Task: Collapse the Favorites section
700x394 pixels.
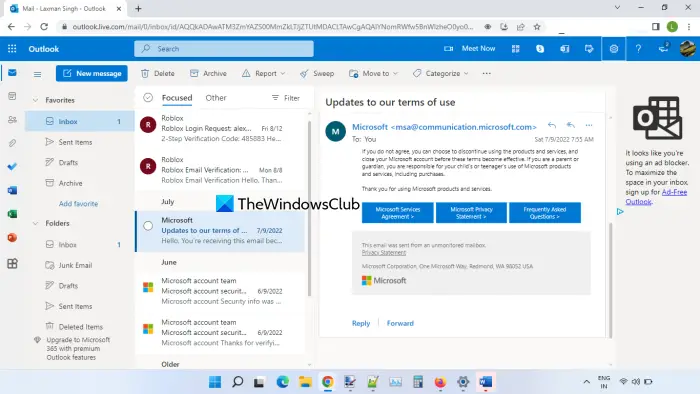Action: pyautogui.click(x=35, y=100)
